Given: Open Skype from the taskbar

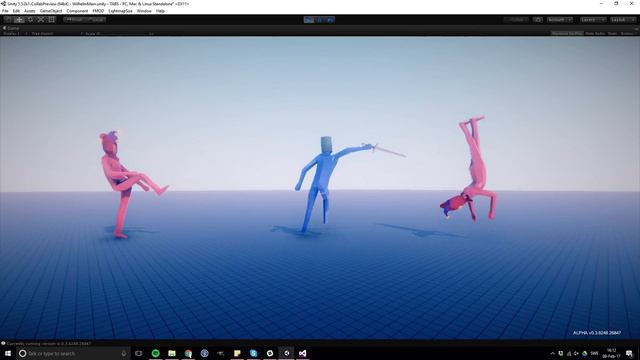Looking at the screenshot, I should point(253,353).
